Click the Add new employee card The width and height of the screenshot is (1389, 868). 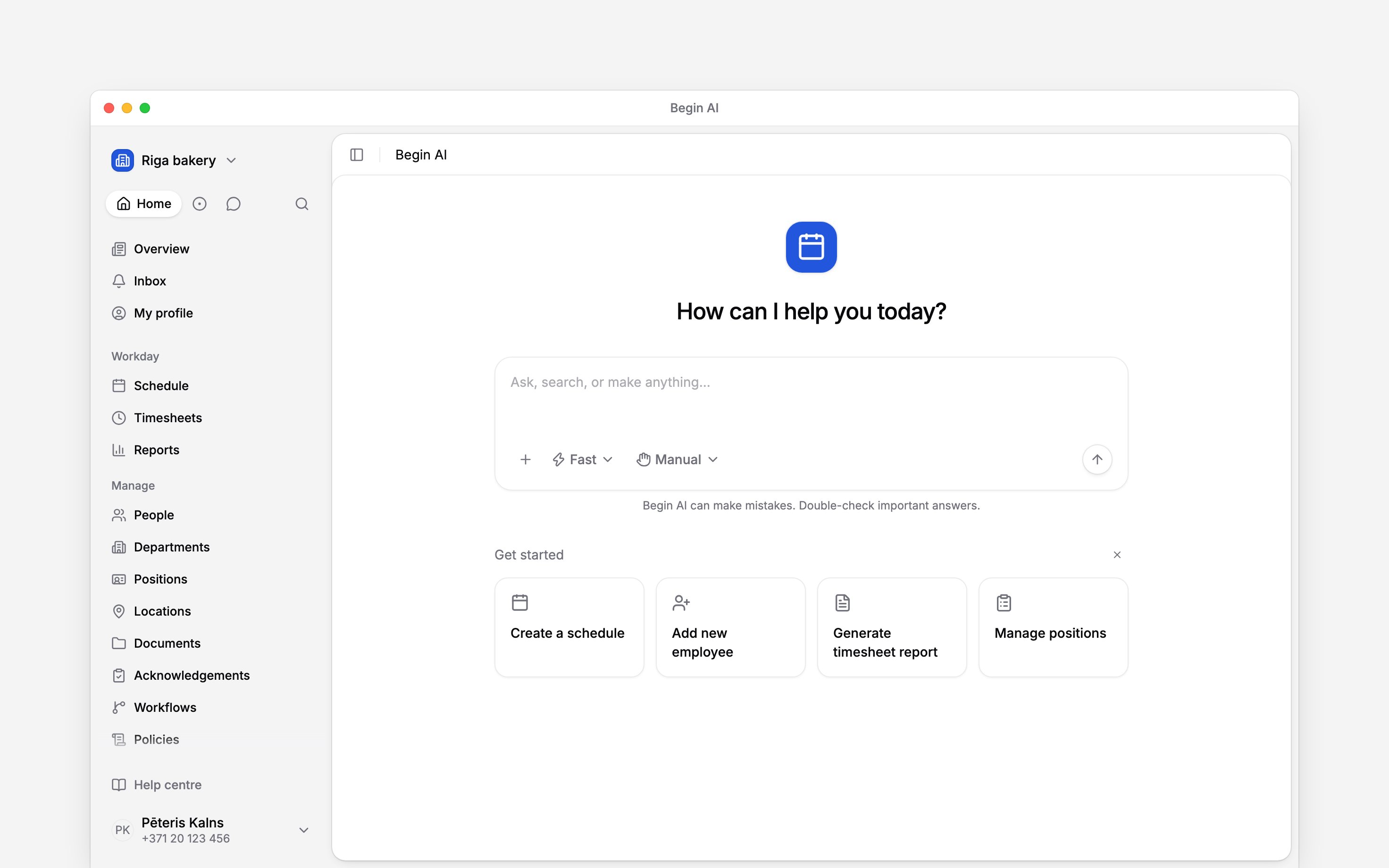point(730,627)
